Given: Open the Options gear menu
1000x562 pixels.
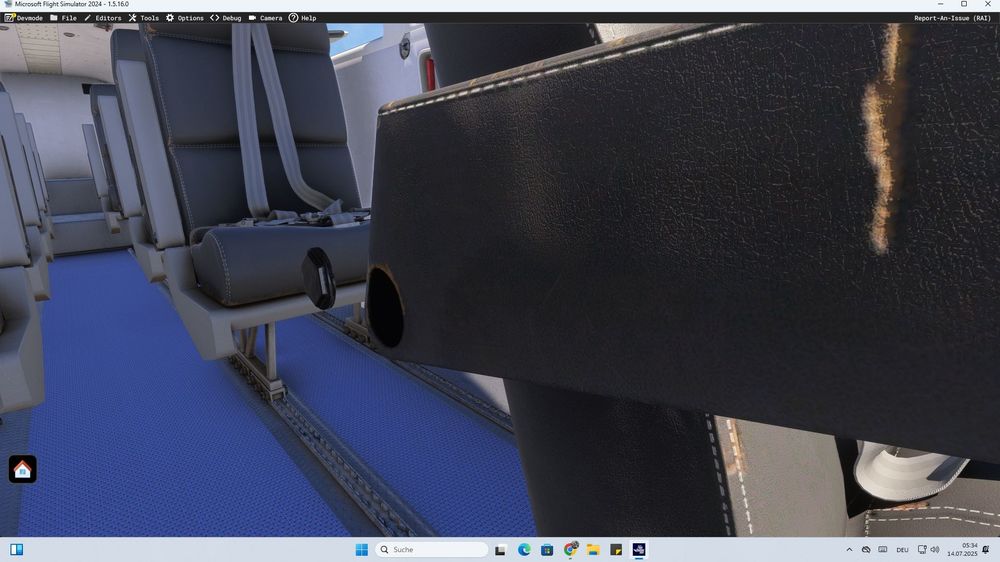Looking at the screenshot, I should tap(184, 18).
